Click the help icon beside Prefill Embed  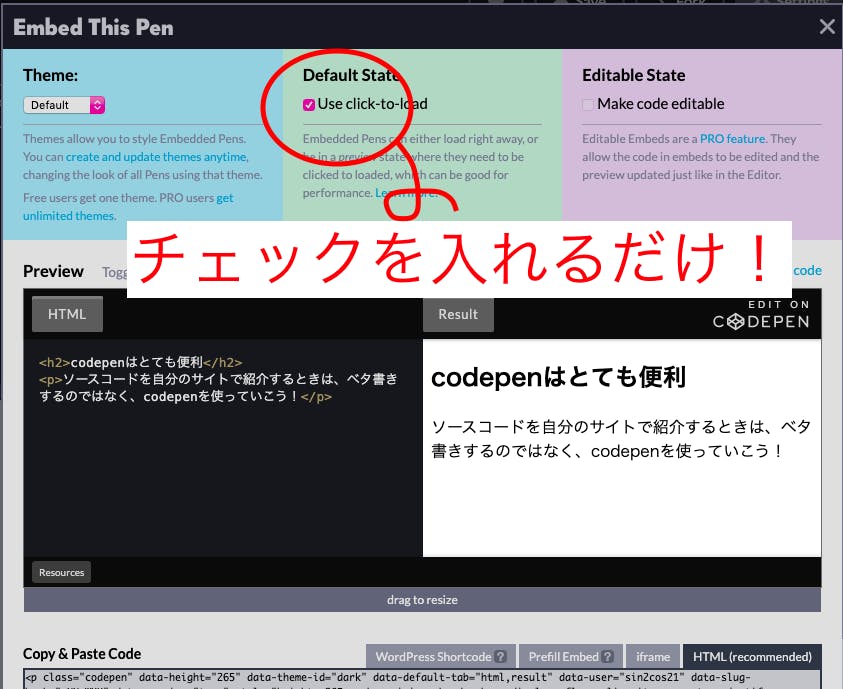click(x=608, y=656)
